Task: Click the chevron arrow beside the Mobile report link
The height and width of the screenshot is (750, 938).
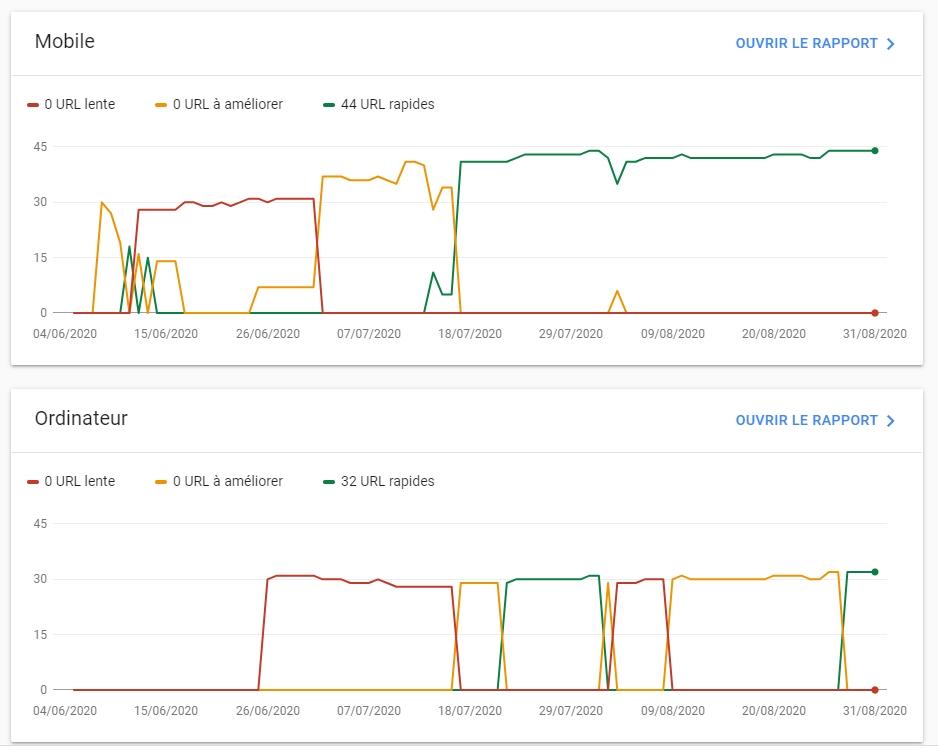Action: [891, 44]
